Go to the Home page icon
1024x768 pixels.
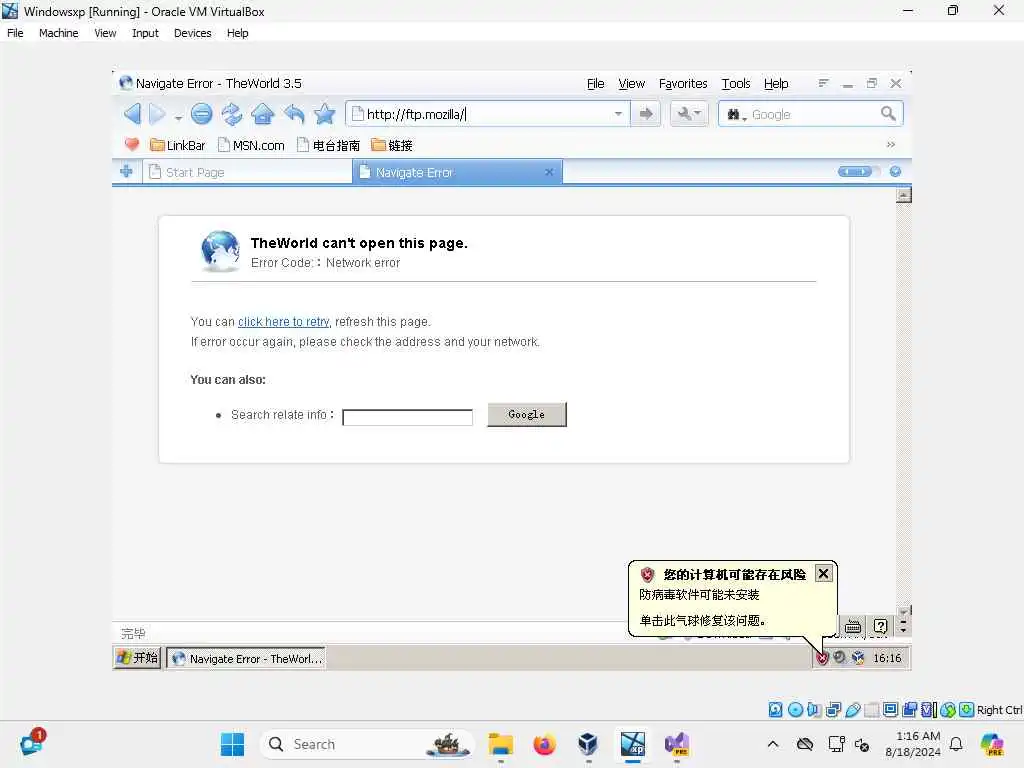(263, 114)
